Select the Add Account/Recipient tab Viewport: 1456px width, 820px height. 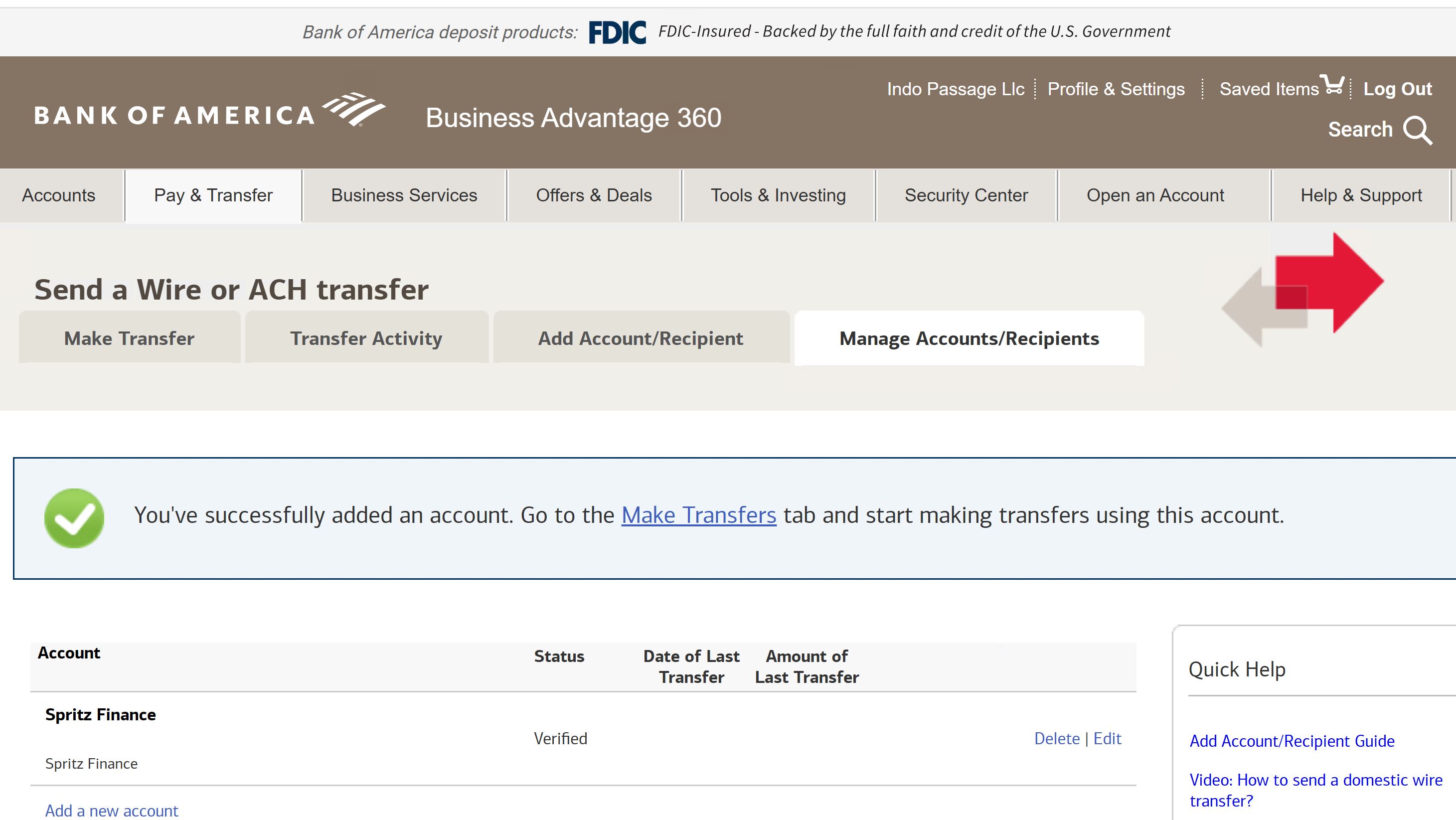coord(641,338)
